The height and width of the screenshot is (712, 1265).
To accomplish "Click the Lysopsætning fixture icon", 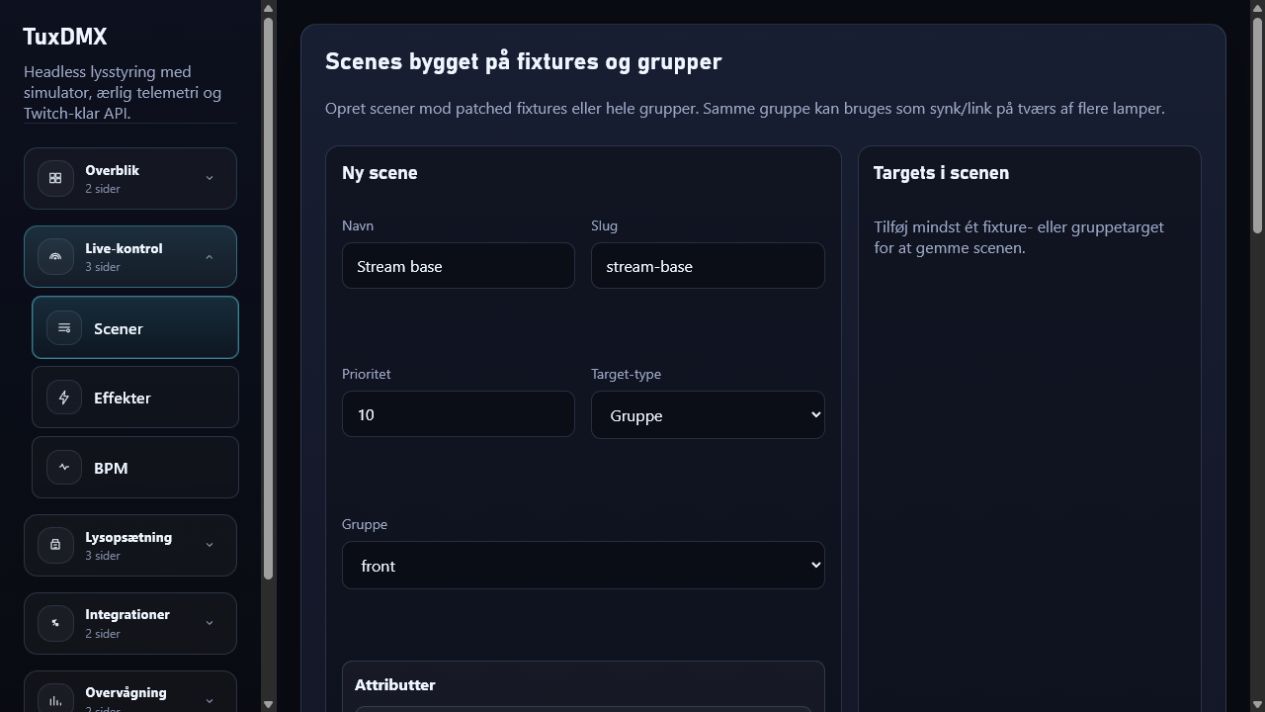I will 55,545.
